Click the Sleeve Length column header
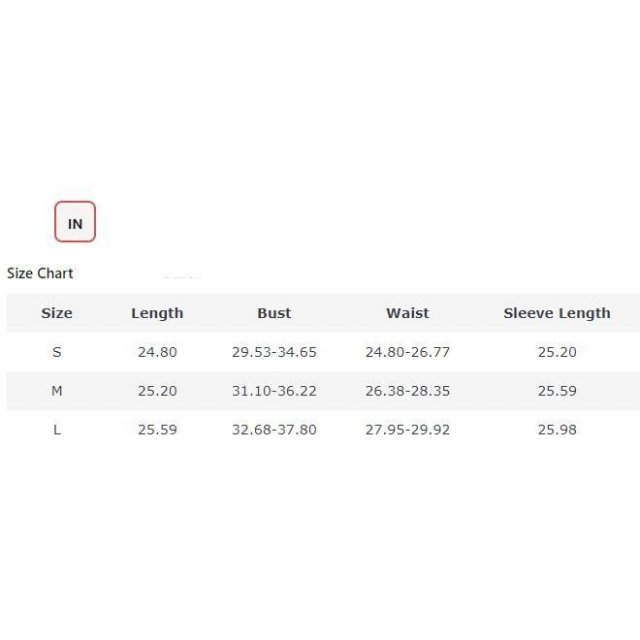 click(556, 313)
